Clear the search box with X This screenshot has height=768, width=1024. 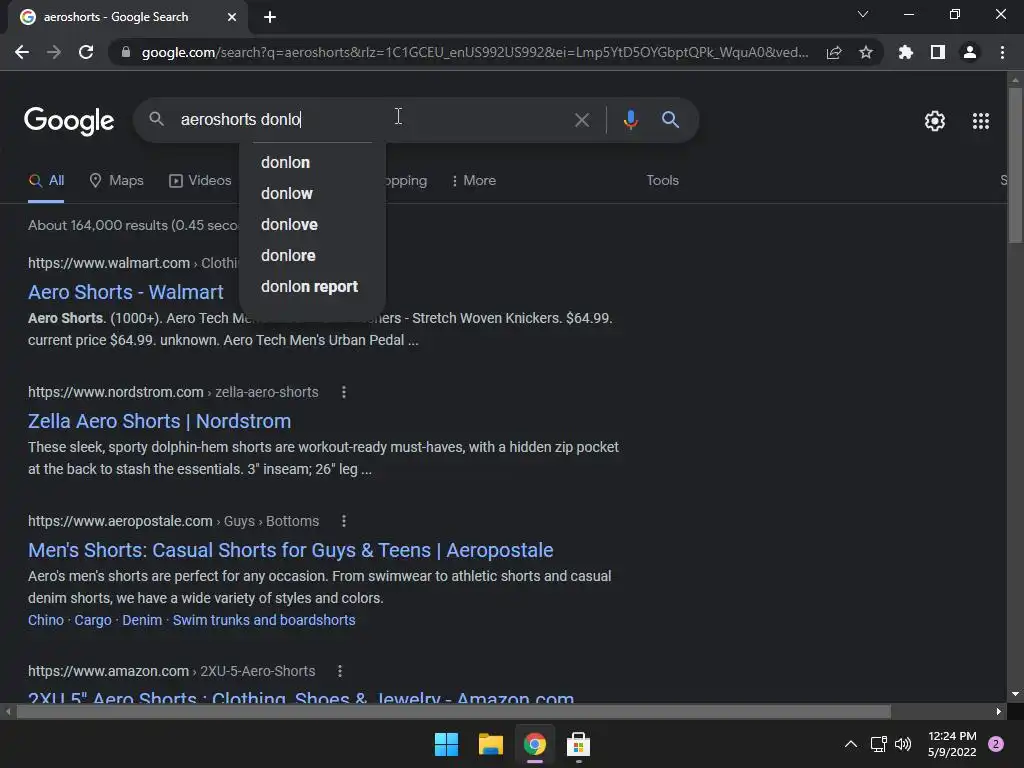pyautogui.click(x=581, y=120)
